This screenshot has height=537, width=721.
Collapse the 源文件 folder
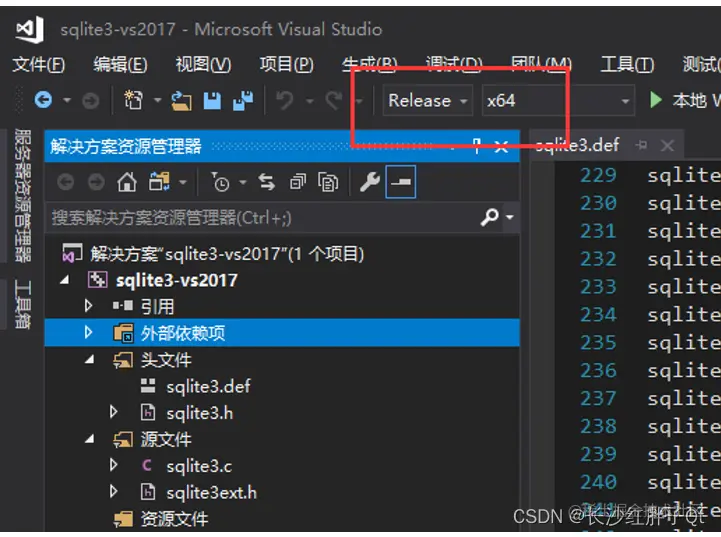pos(90,440)
